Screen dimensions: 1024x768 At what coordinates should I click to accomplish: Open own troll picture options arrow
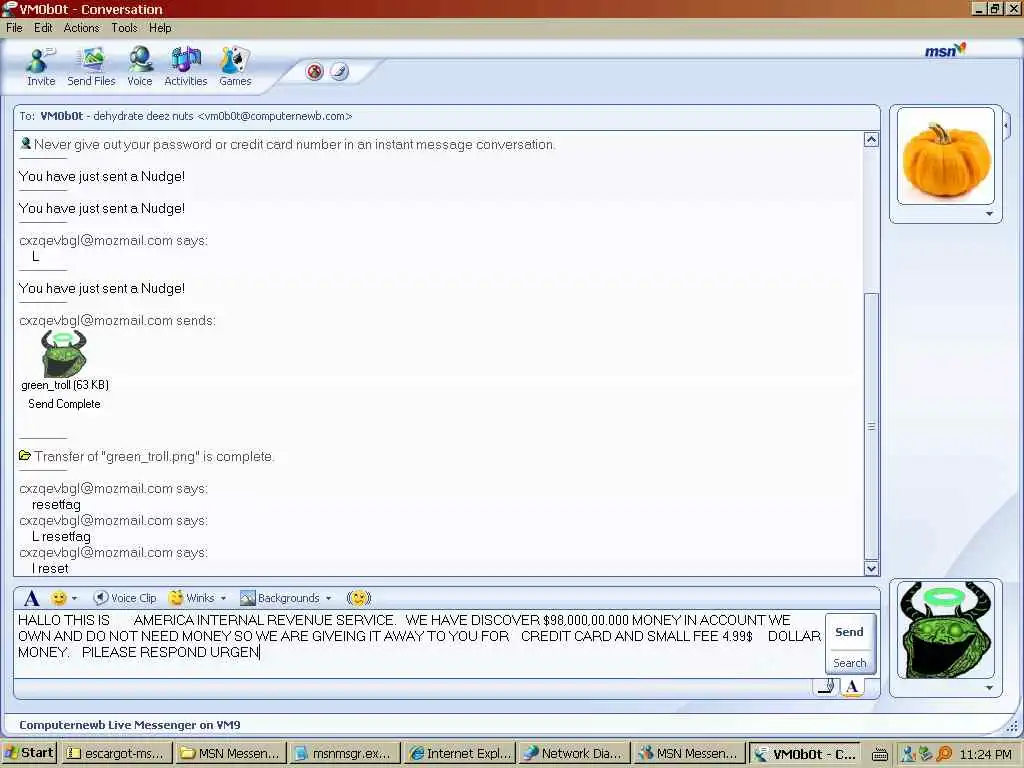pos(989,688)
